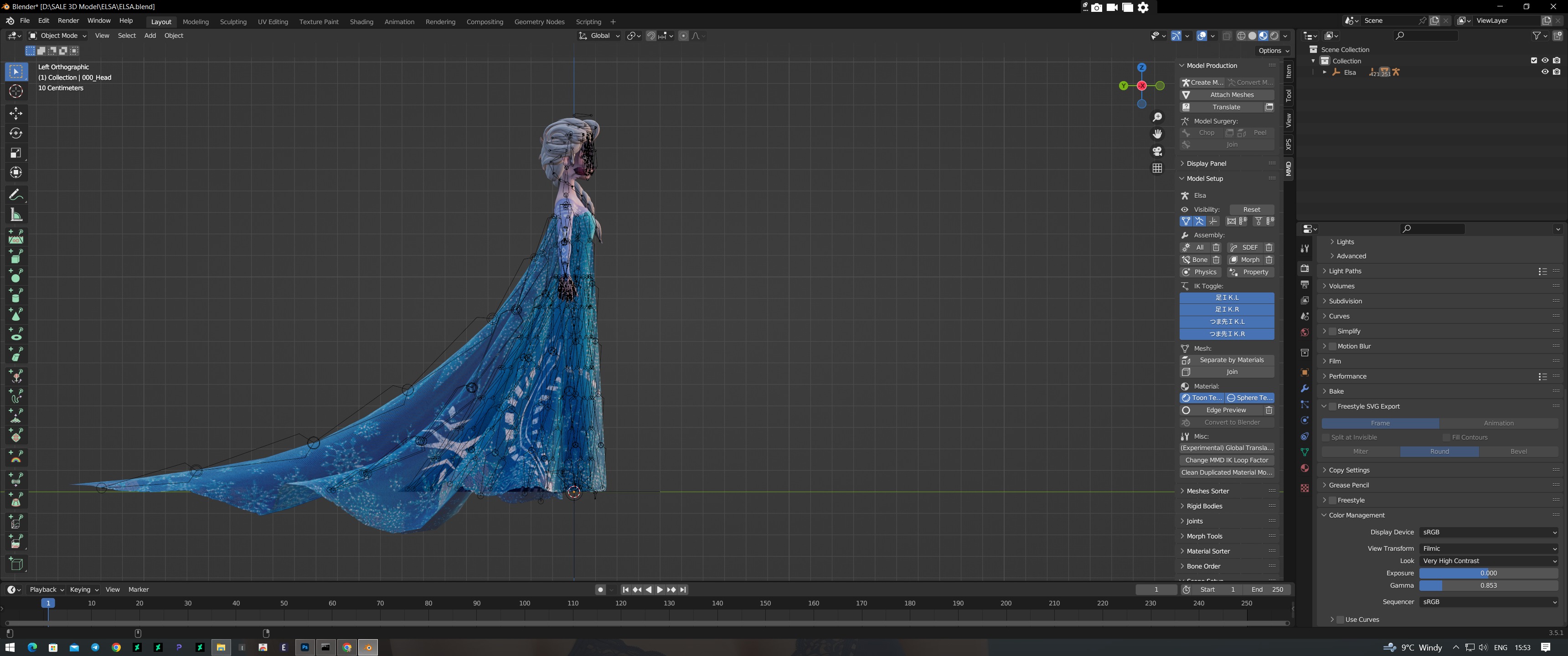Open the Render menu
1568x656 pixels.
[x=68, y=20]
